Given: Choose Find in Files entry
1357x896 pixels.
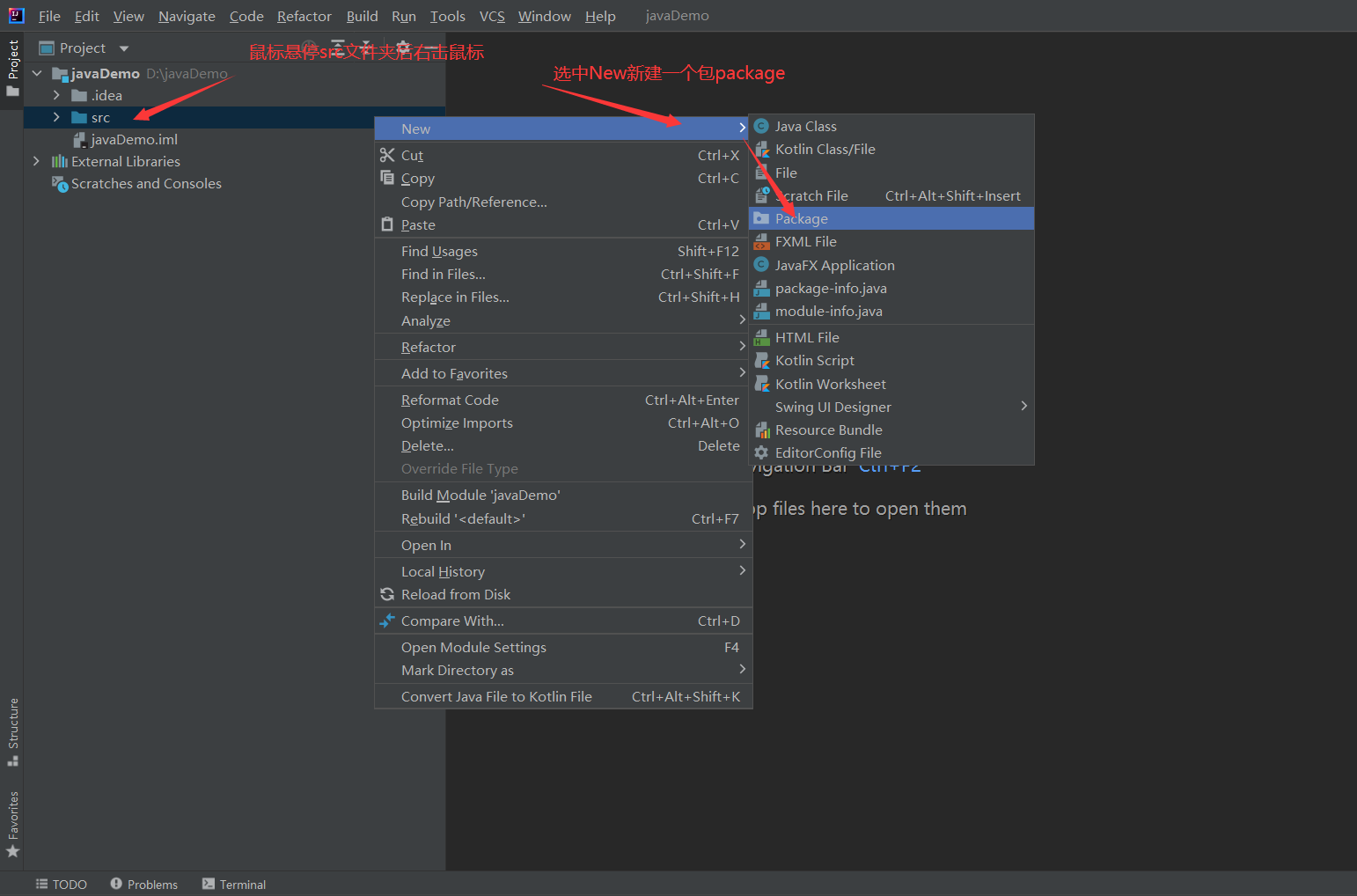Looking at the screenshot, I should [563, 274].
